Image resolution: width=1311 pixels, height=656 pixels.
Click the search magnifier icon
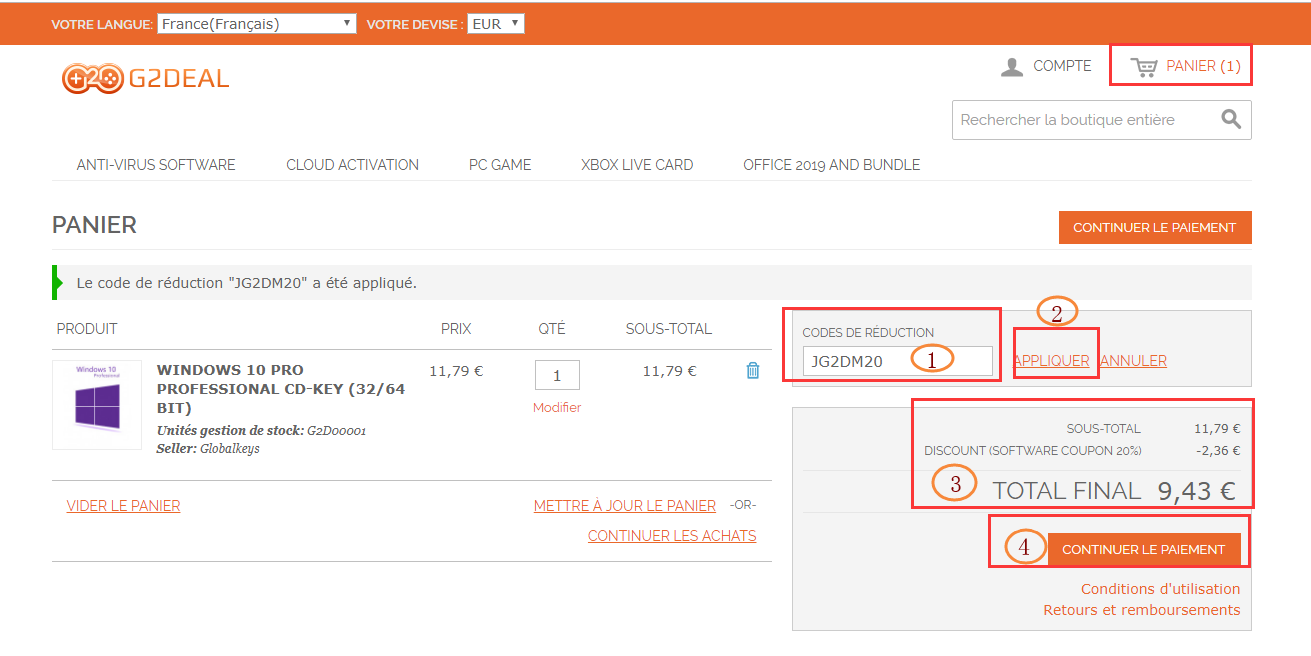(1231, 120)
